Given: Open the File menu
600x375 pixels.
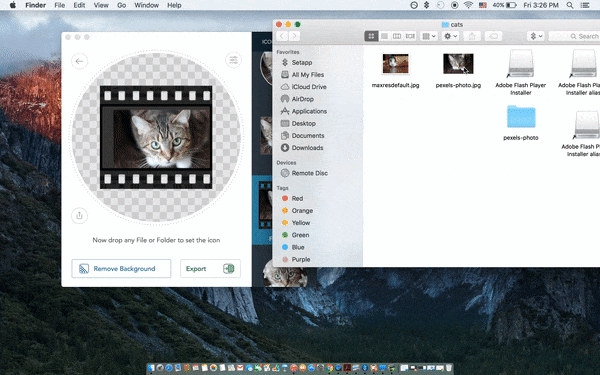Looking at the screenshot, I should pyautogui.click(x=60, y=5).
